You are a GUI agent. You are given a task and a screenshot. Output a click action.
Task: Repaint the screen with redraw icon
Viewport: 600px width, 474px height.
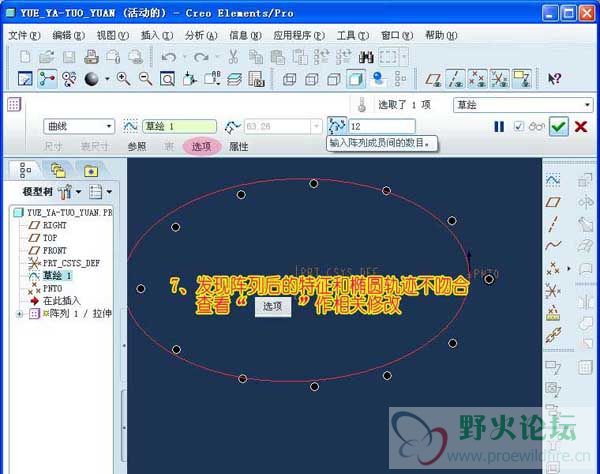click(25, 79)
